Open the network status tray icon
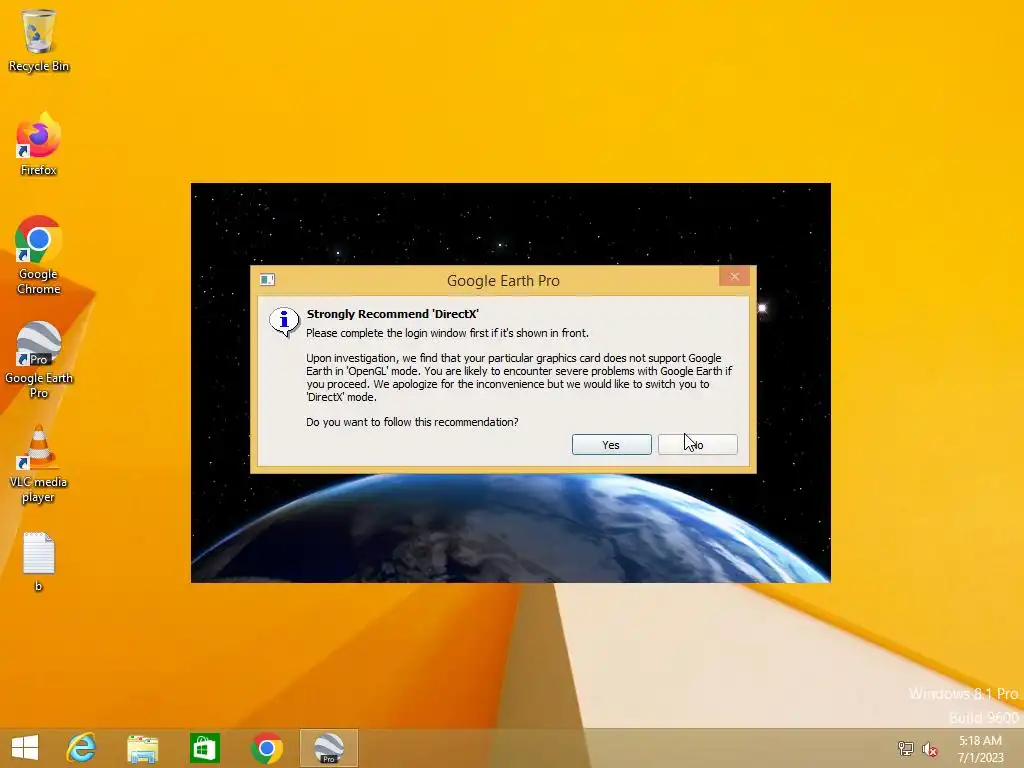This screenshot has height=768, width=1024. click(x=905, y=748)
